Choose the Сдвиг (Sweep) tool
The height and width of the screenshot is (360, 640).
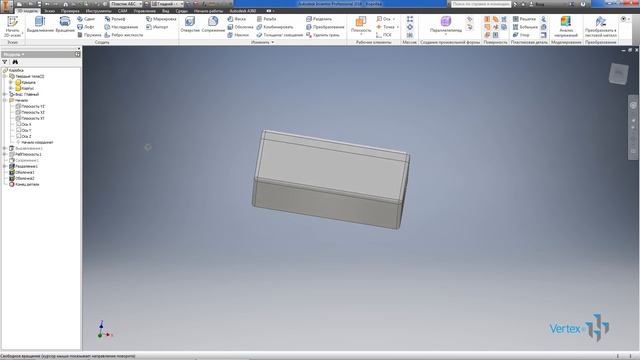pos(86,19)
